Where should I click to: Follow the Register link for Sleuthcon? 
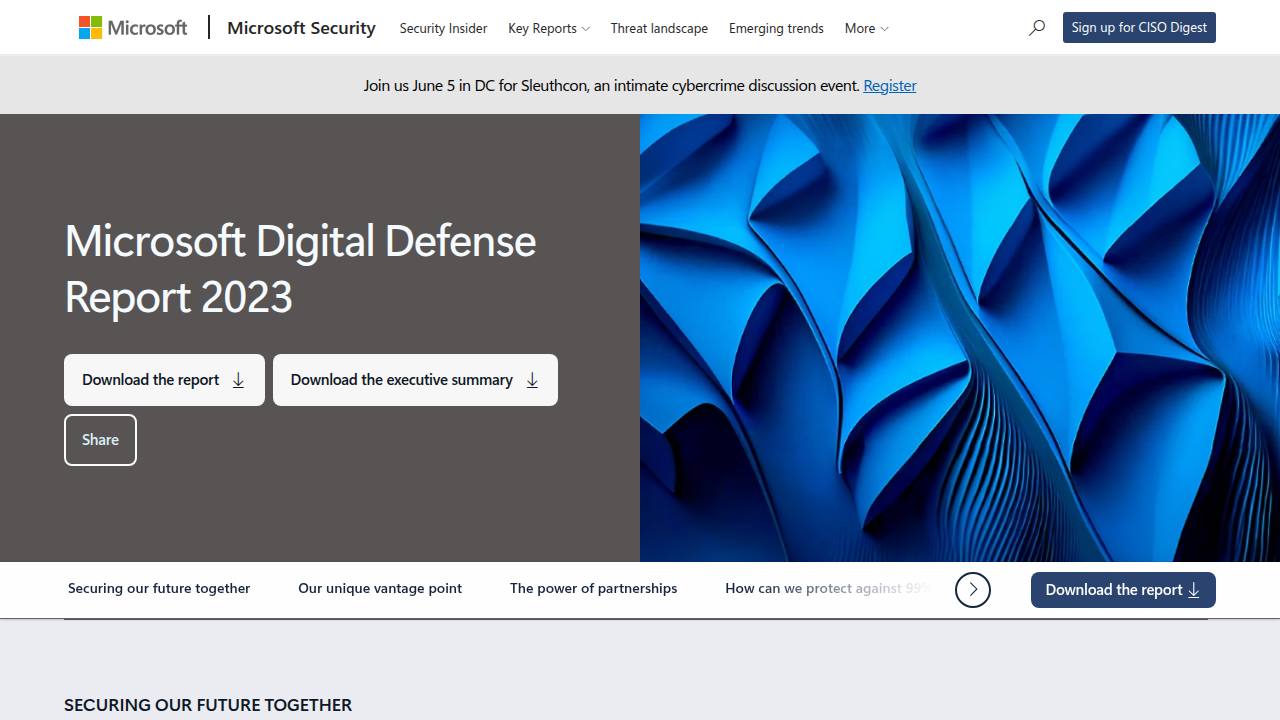click(x=890, y=85)
